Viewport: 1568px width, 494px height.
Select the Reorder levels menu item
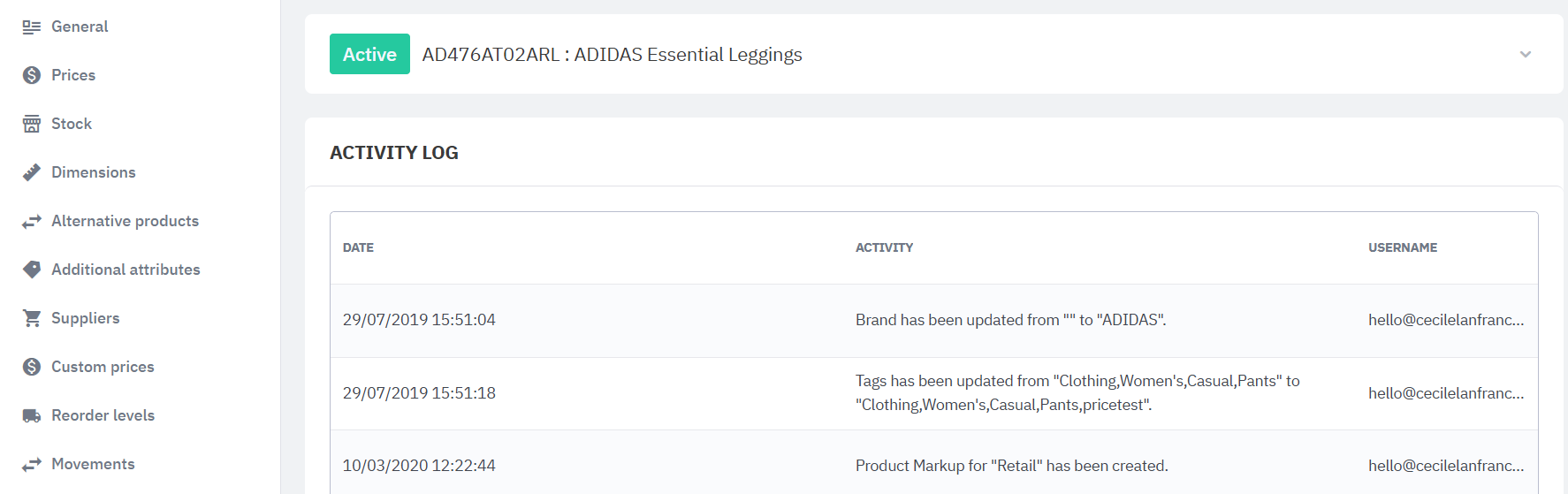pyautogui.click(x=103, y=415)
